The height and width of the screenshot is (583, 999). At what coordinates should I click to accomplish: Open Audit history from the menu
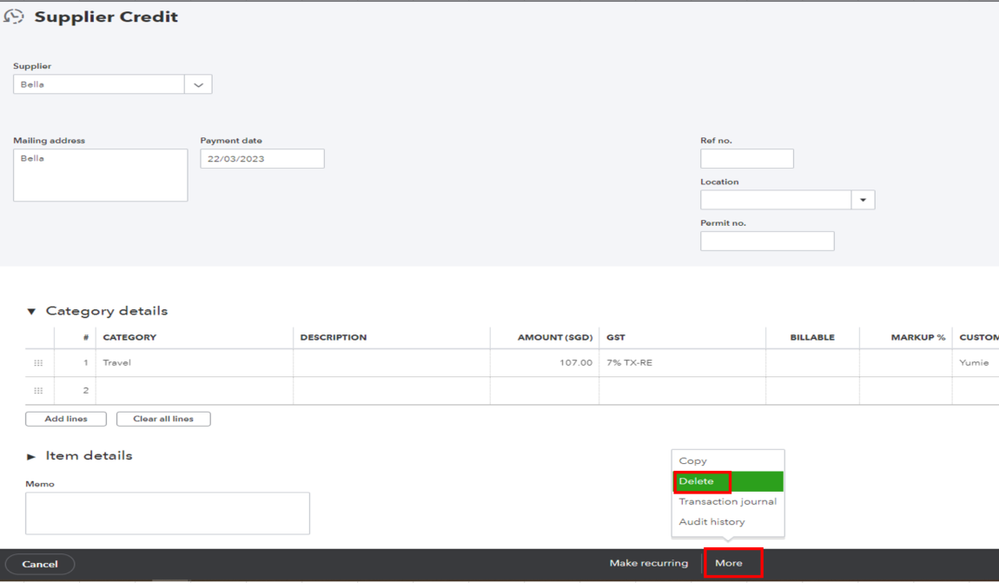point(728,522)
